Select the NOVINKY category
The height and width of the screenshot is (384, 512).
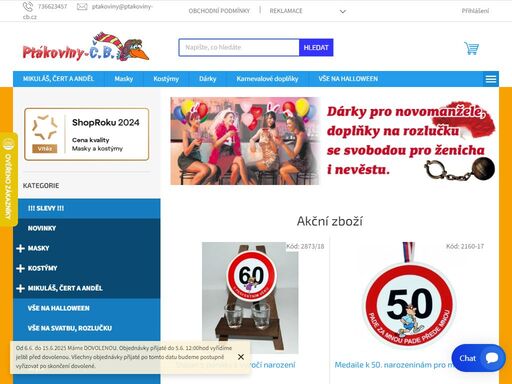(x=87, y=228)
